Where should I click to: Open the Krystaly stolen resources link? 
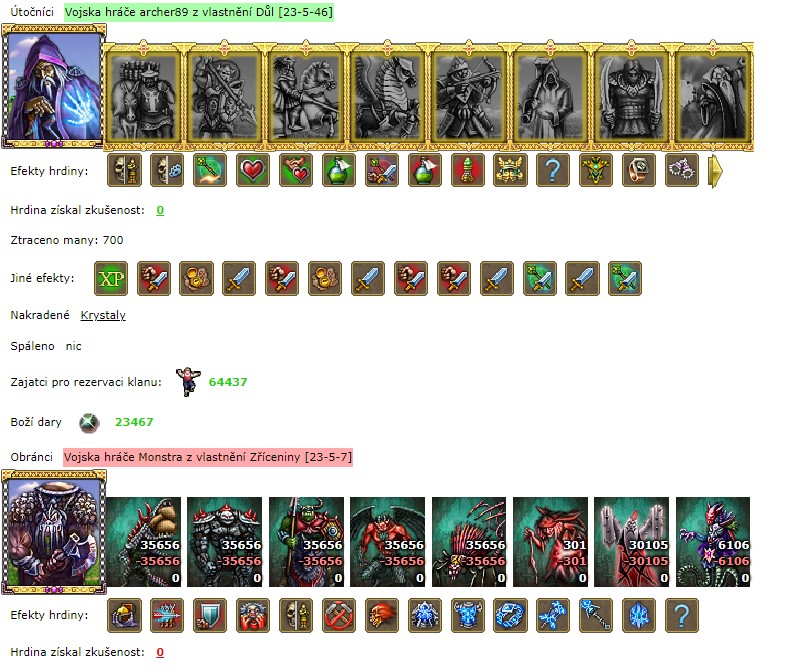point(103,315)
